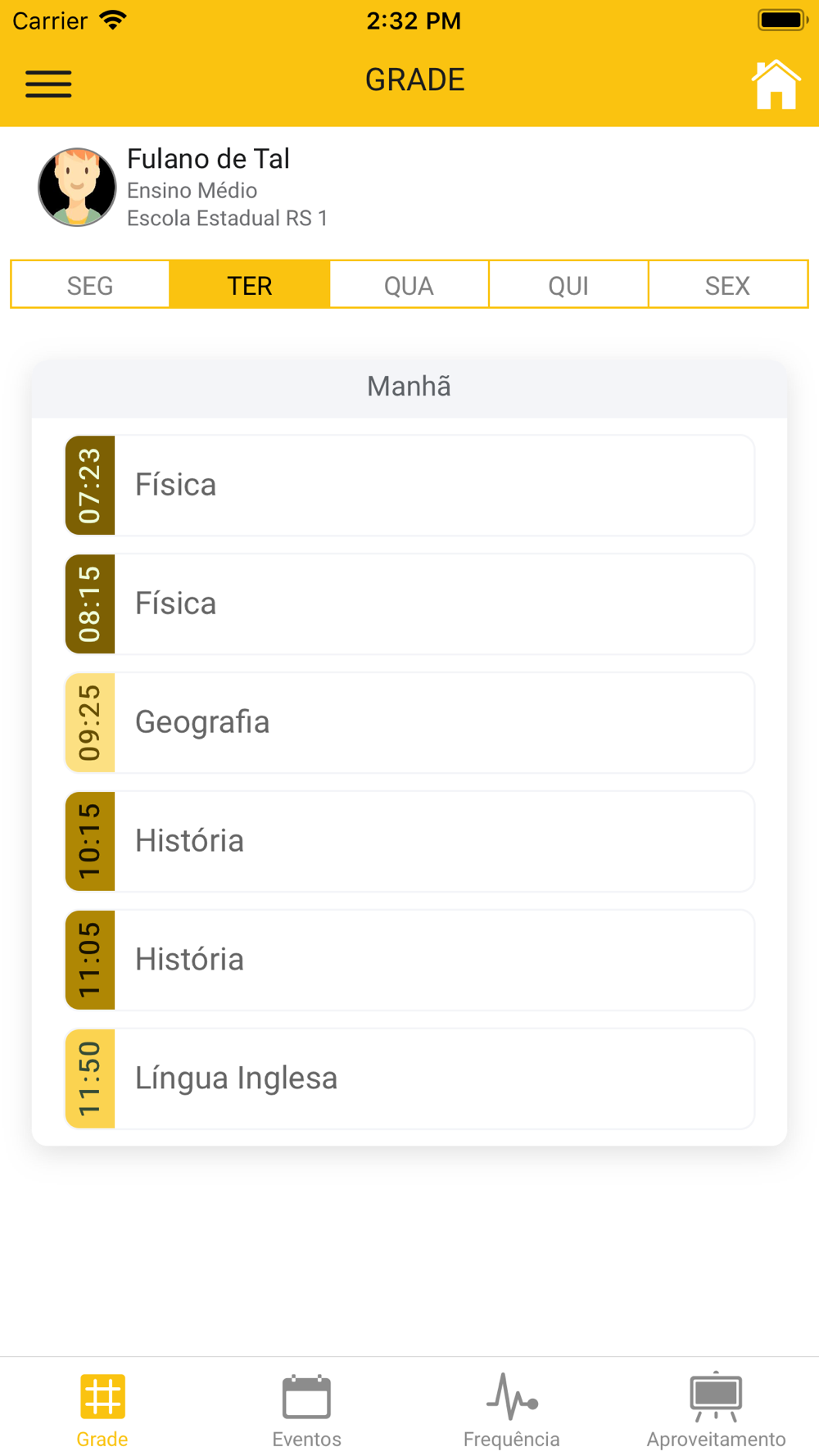Open the hamburger menu
This screenshot has width=819, height=1456.
tap(48, 84)
